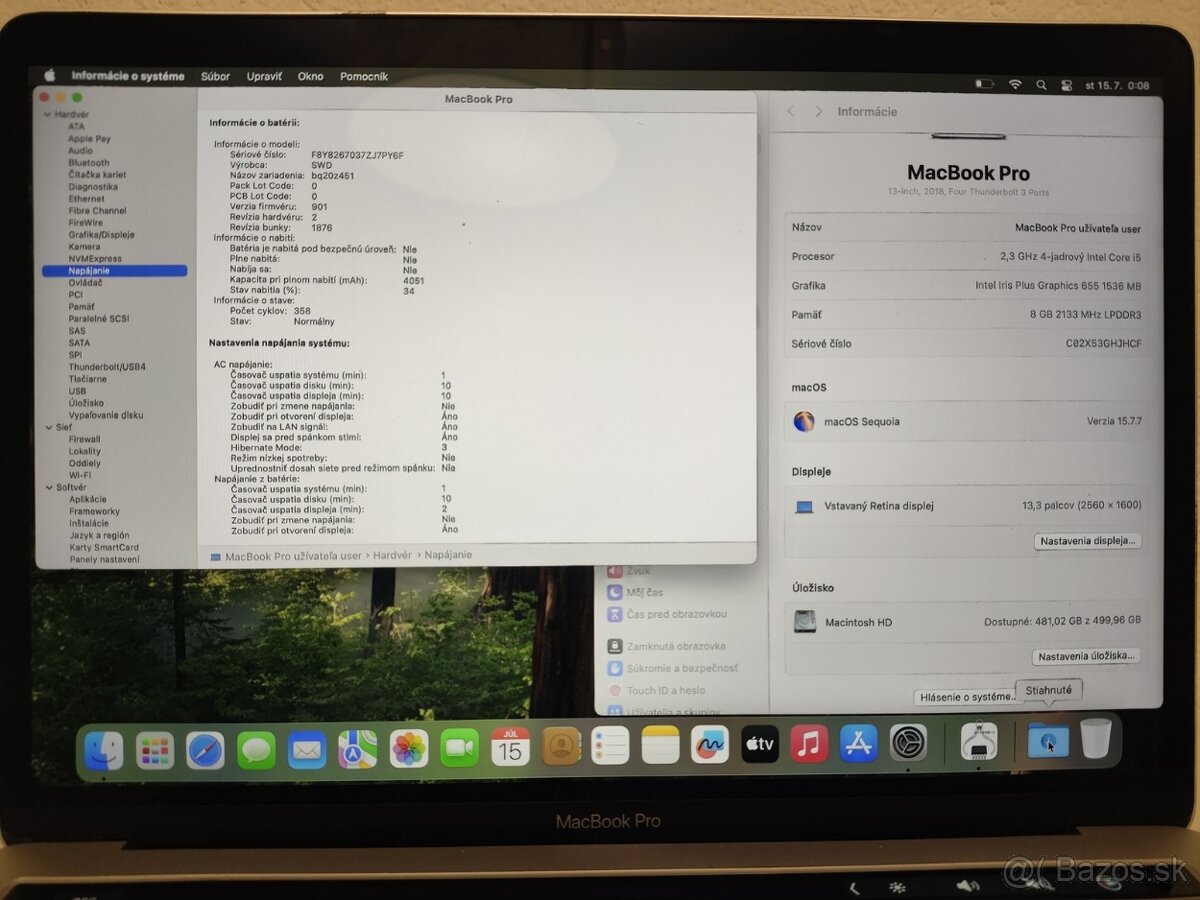Open Photos app in the Dock

409,748
